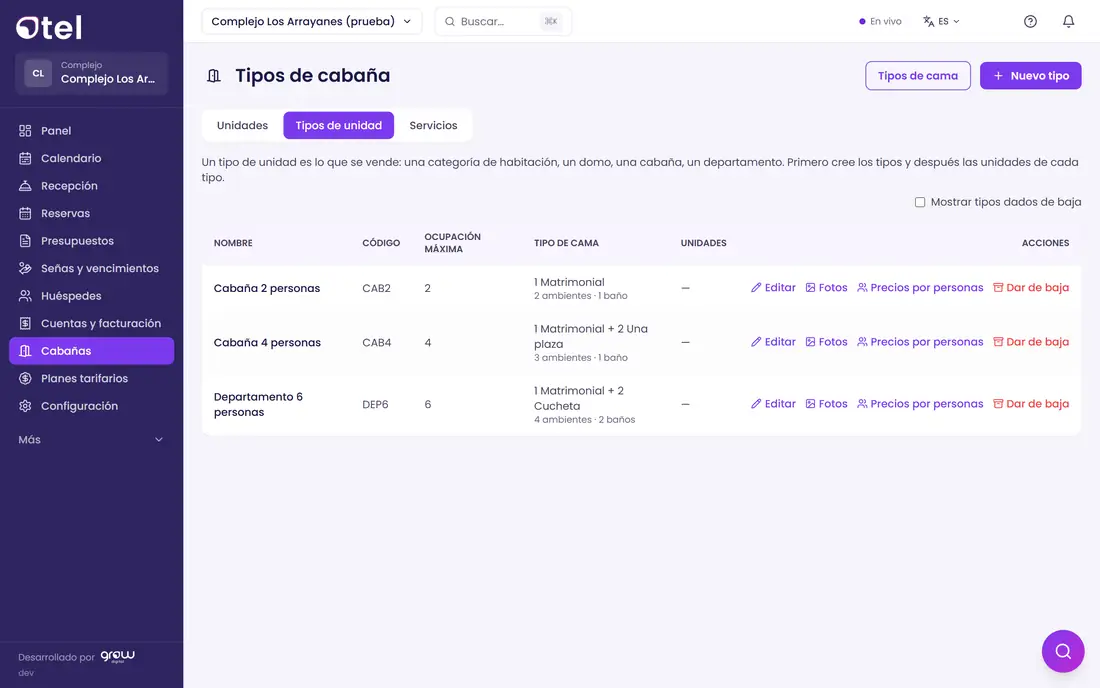This screenshot has width=1100, height=688.
Task: Click the CL complex avatar card
Action: 91,73
